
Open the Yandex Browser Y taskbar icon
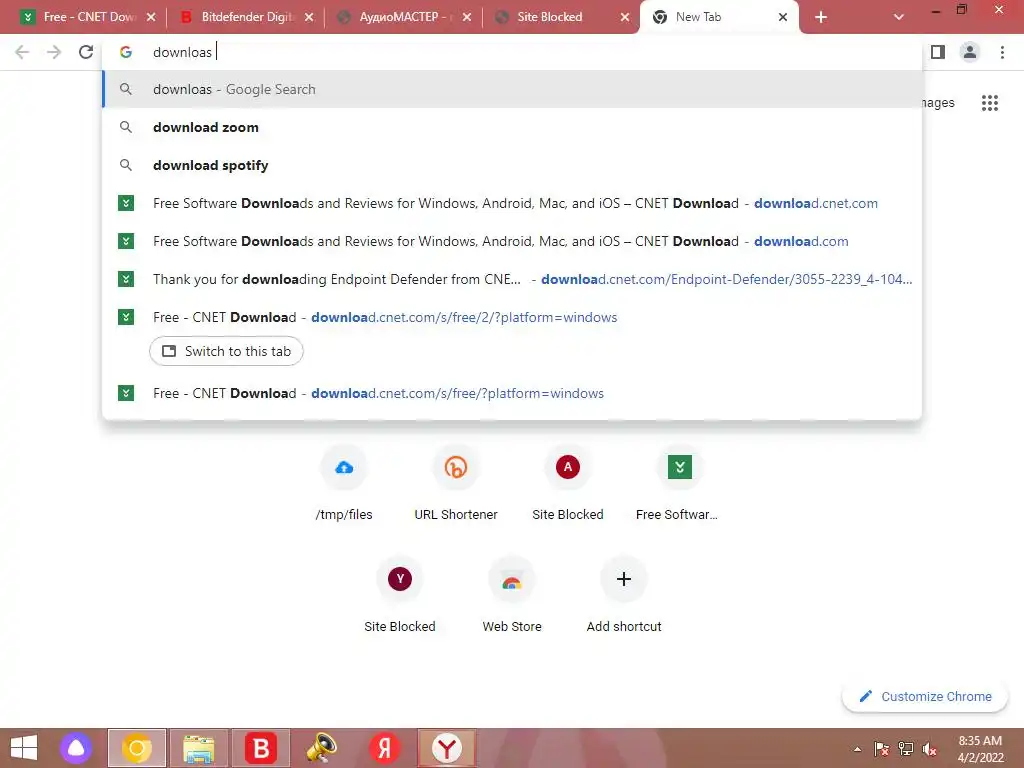[447, 748]
